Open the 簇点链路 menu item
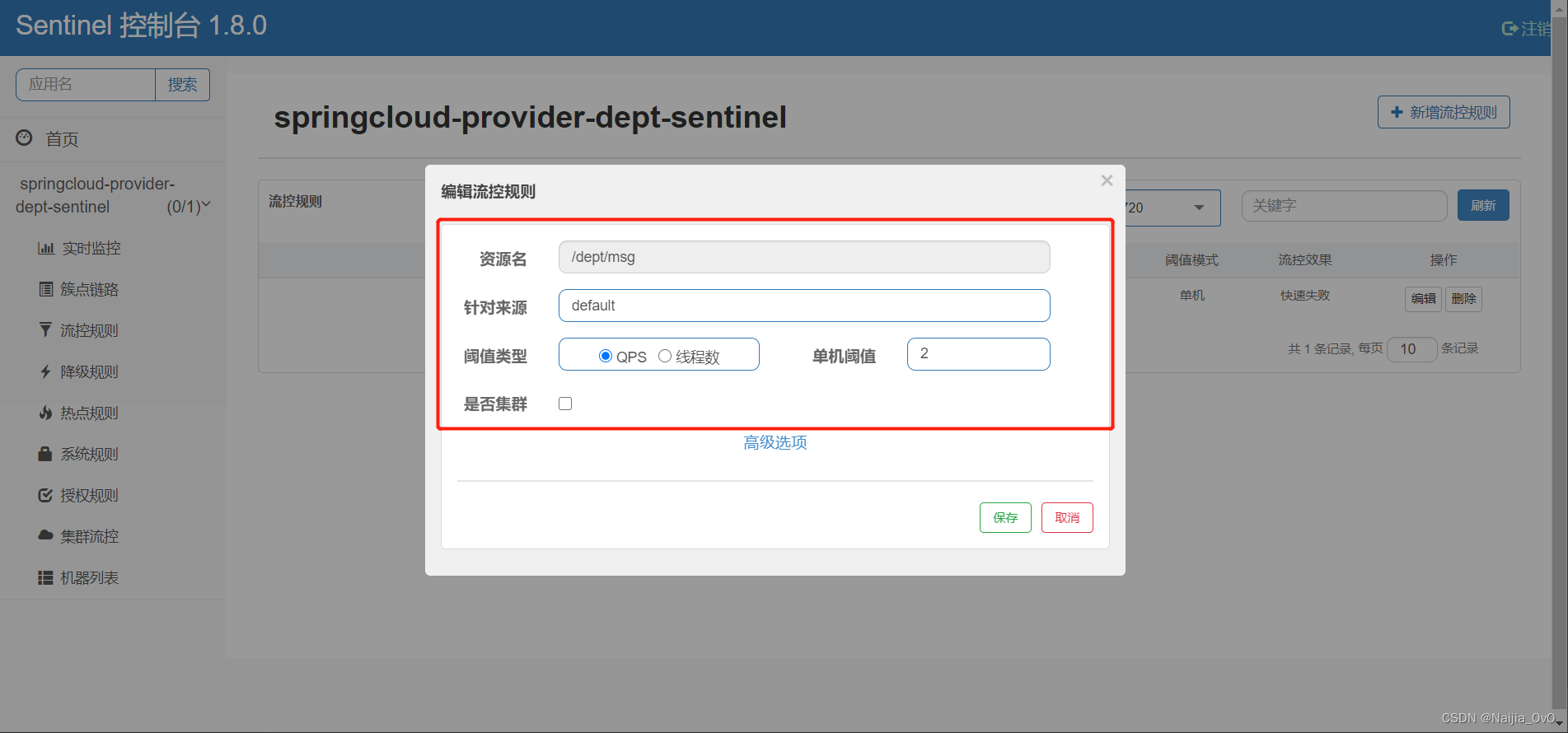Image resolution: width=1568 pixels, height=733 pixels. [89, 289]
